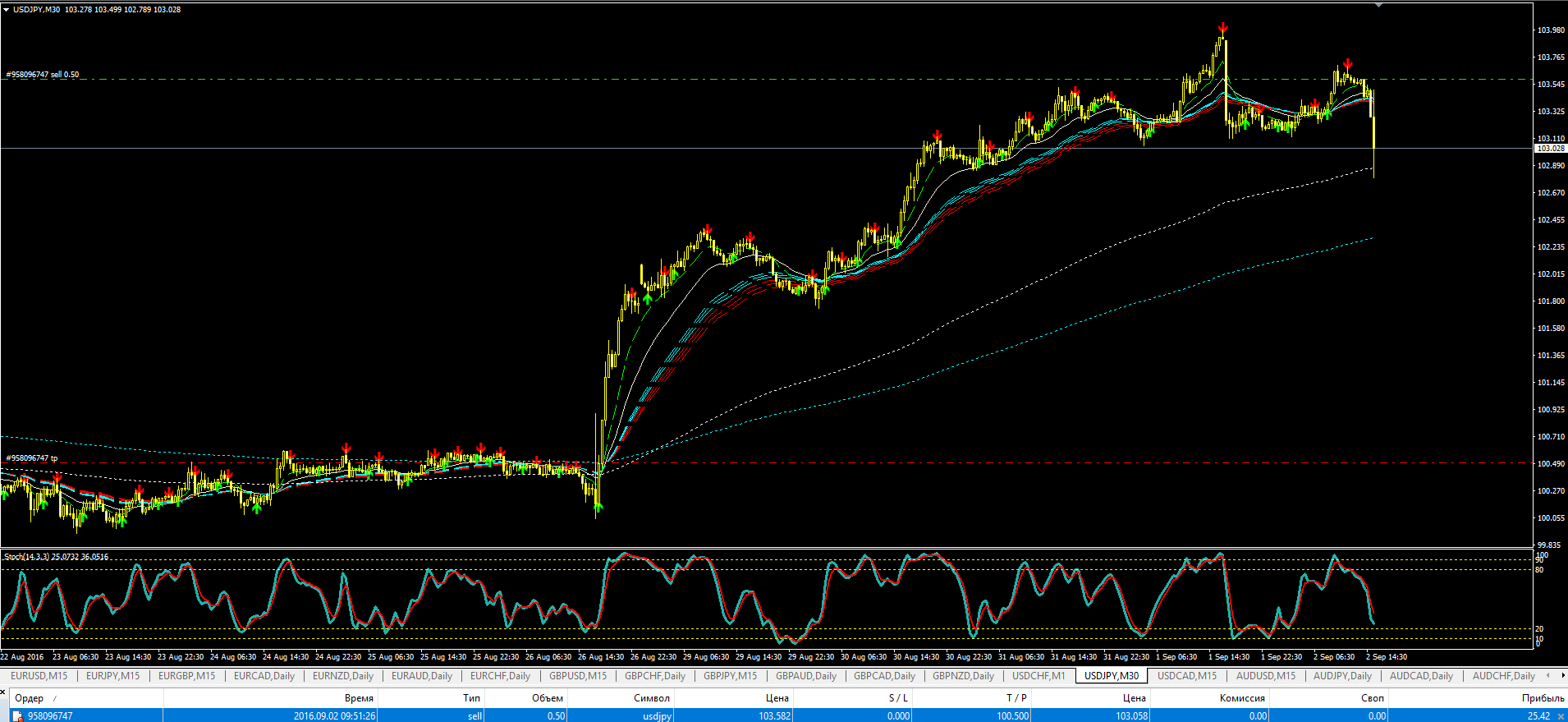
Task: Select order number 958096747 in the row
Action: click(50, 716)
